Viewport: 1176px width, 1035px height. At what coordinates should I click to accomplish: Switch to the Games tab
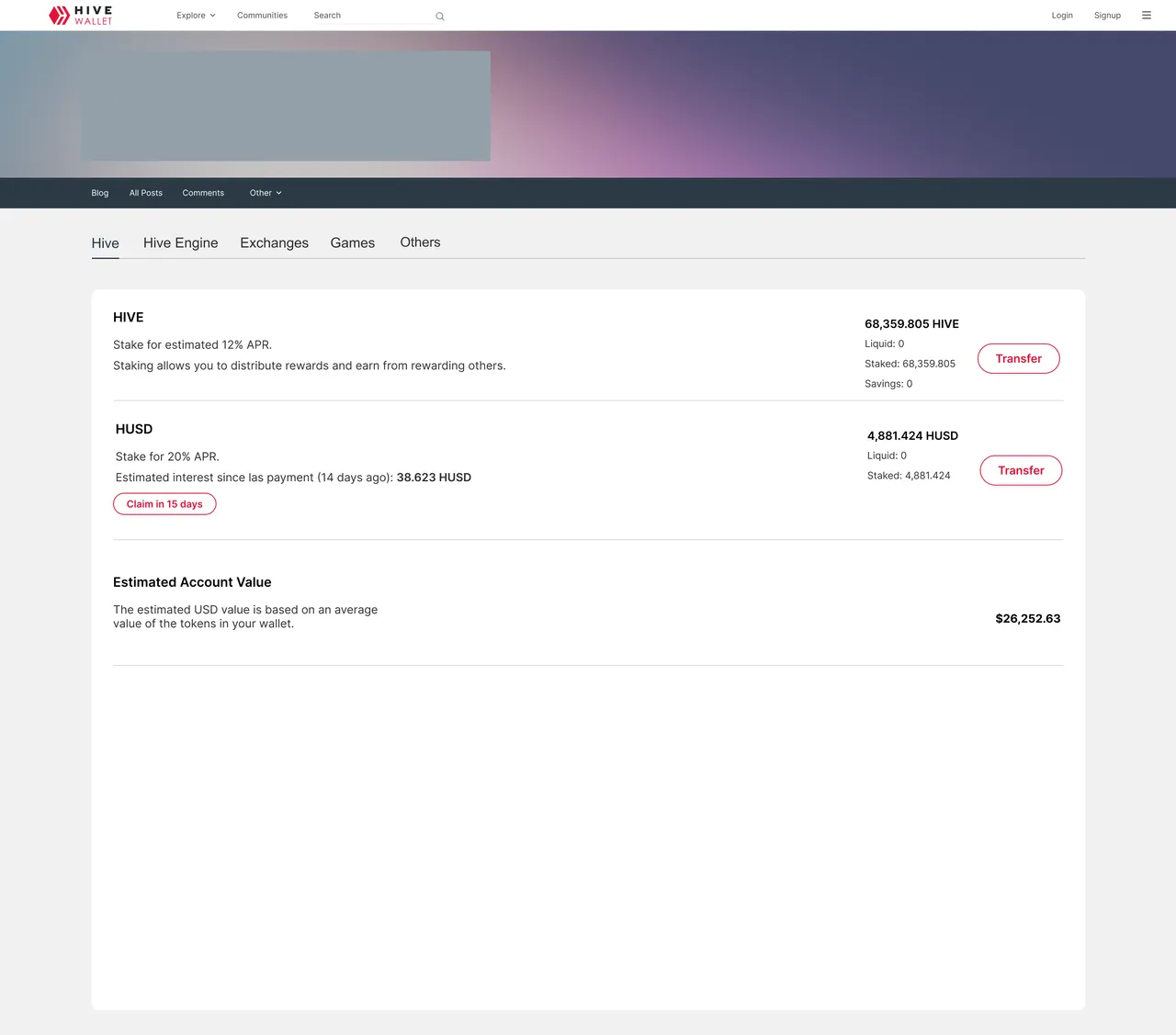[353, 243]
